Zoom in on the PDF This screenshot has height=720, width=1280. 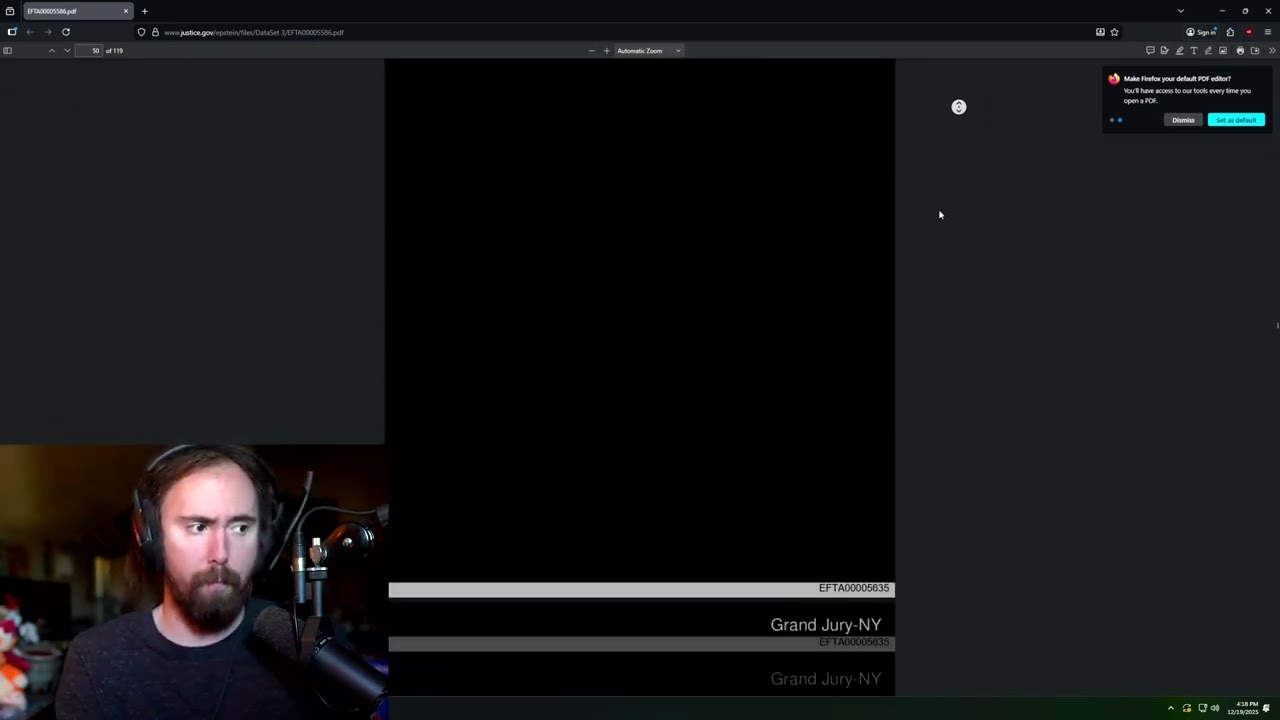(606, 50)
